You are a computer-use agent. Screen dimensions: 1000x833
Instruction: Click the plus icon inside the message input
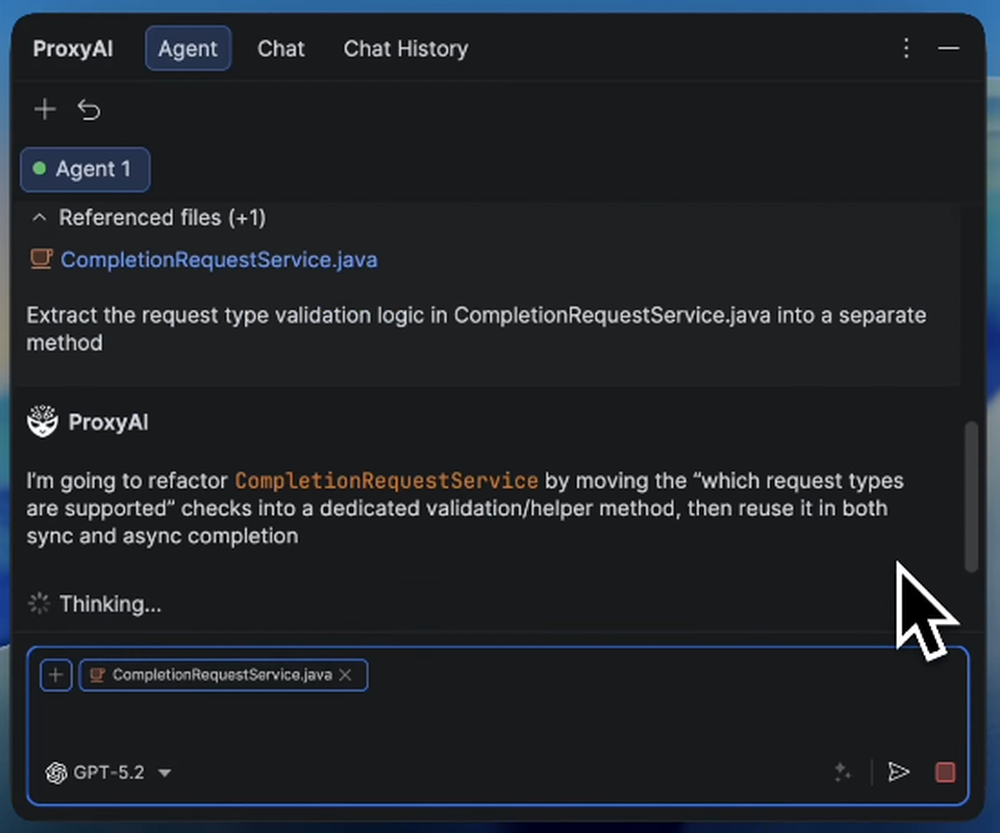55,674
